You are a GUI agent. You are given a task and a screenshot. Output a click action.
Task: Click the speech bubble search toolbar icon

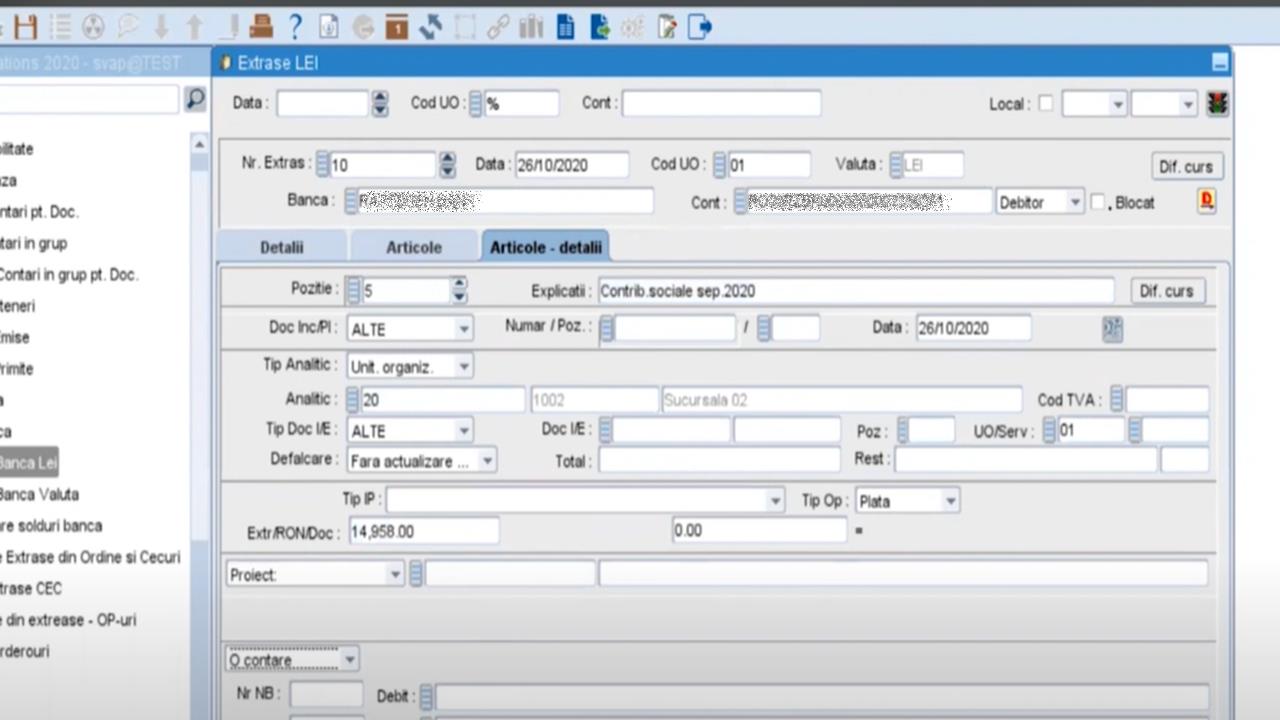point(127,27)
